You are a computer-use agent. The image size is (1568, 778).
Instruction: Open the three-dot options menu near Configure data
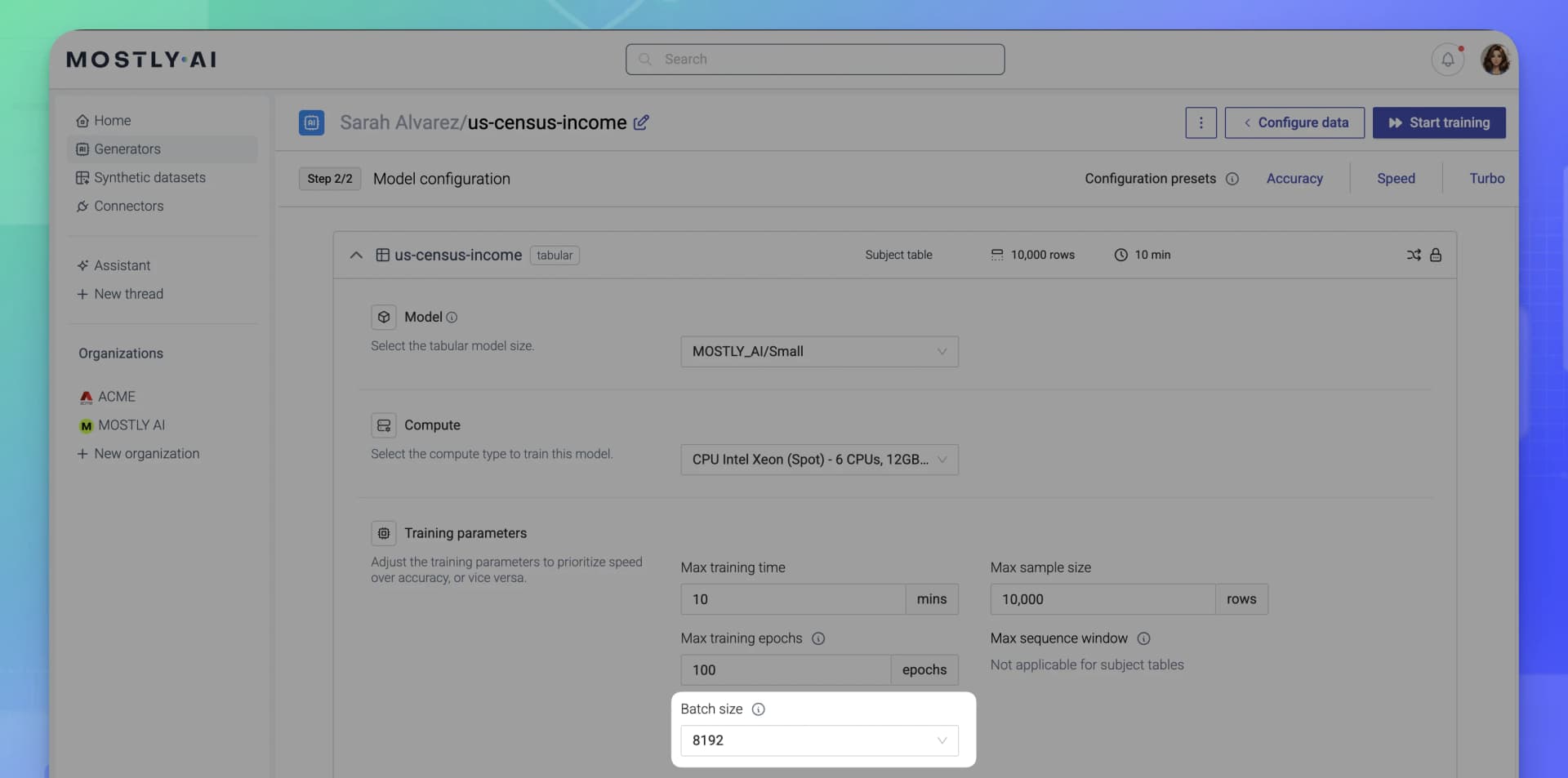pyautogui.click(x=1200, y=122)
